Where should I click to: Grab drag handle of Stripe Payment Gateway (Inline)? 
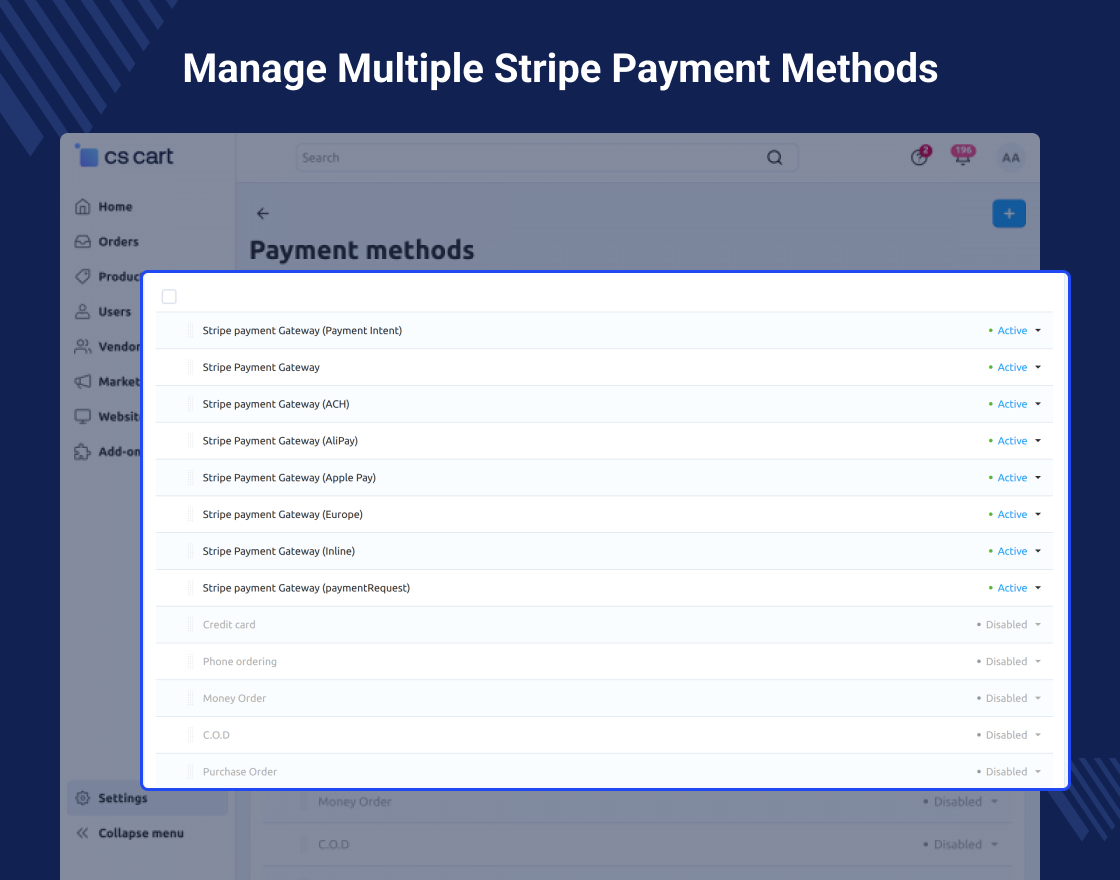point(190,551)
